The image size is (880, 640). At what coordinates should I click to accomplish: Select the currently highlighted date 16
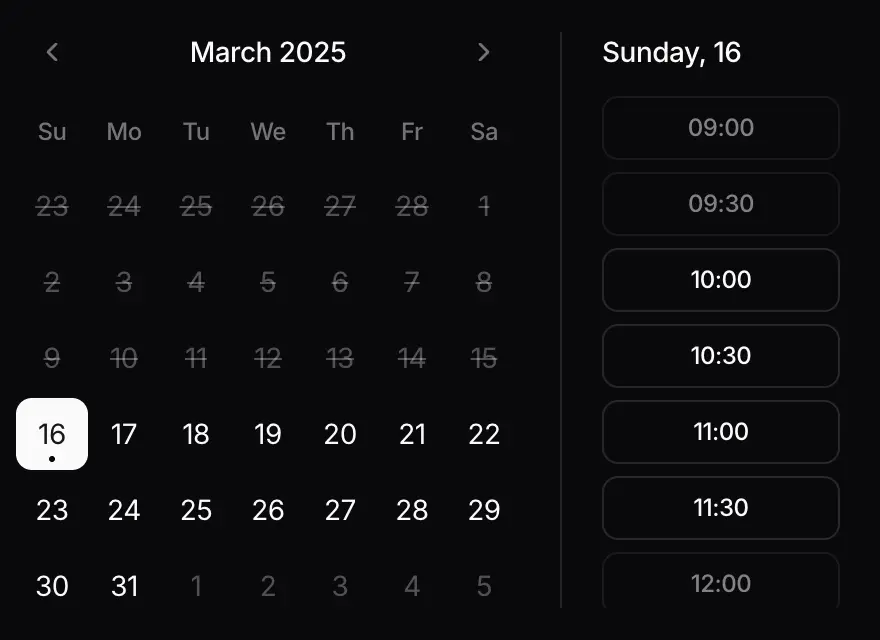pos(52,434)
